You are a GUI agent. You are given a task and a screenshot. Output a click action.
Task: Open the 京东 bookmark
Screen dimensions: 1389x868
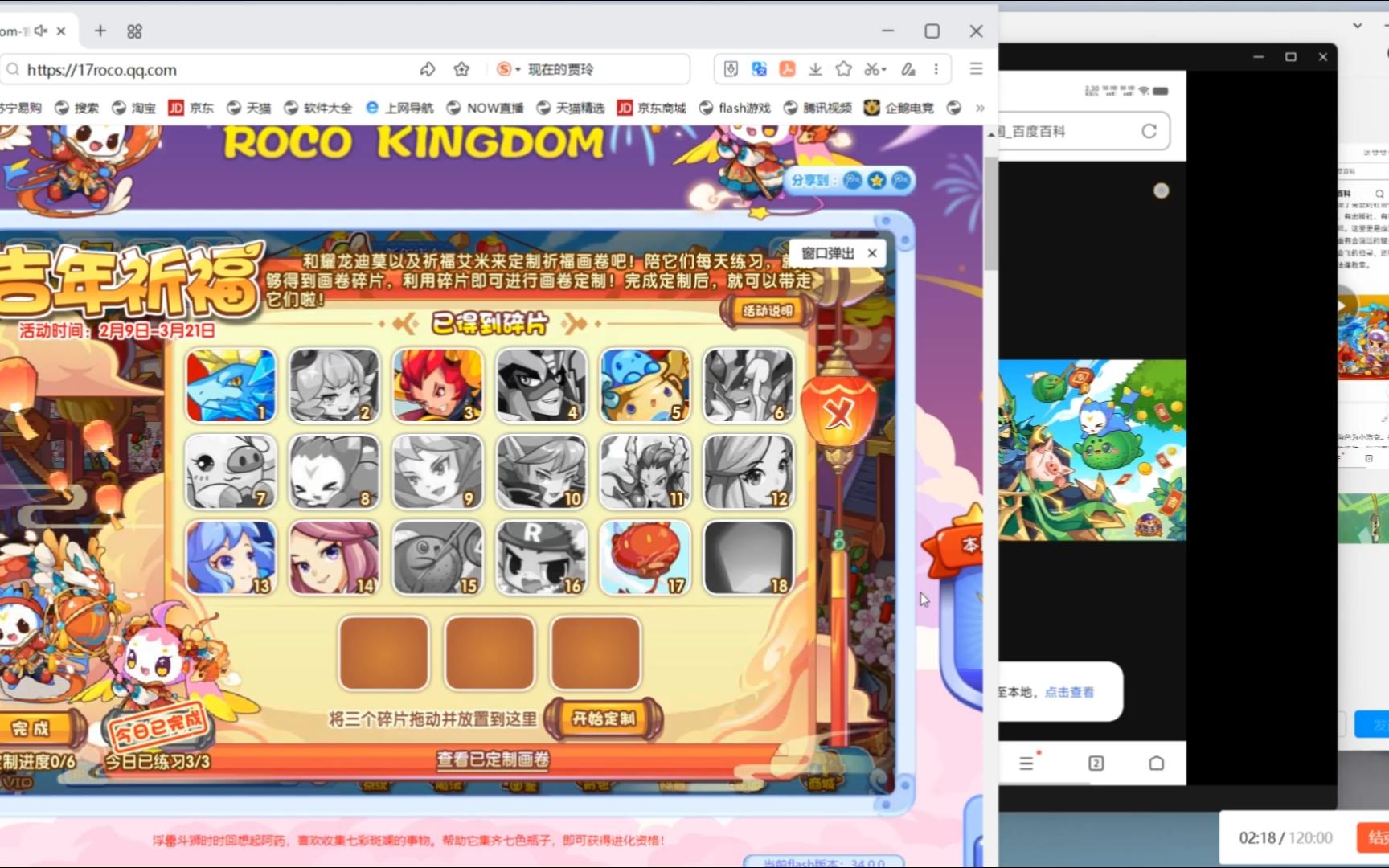click(191, 108)
